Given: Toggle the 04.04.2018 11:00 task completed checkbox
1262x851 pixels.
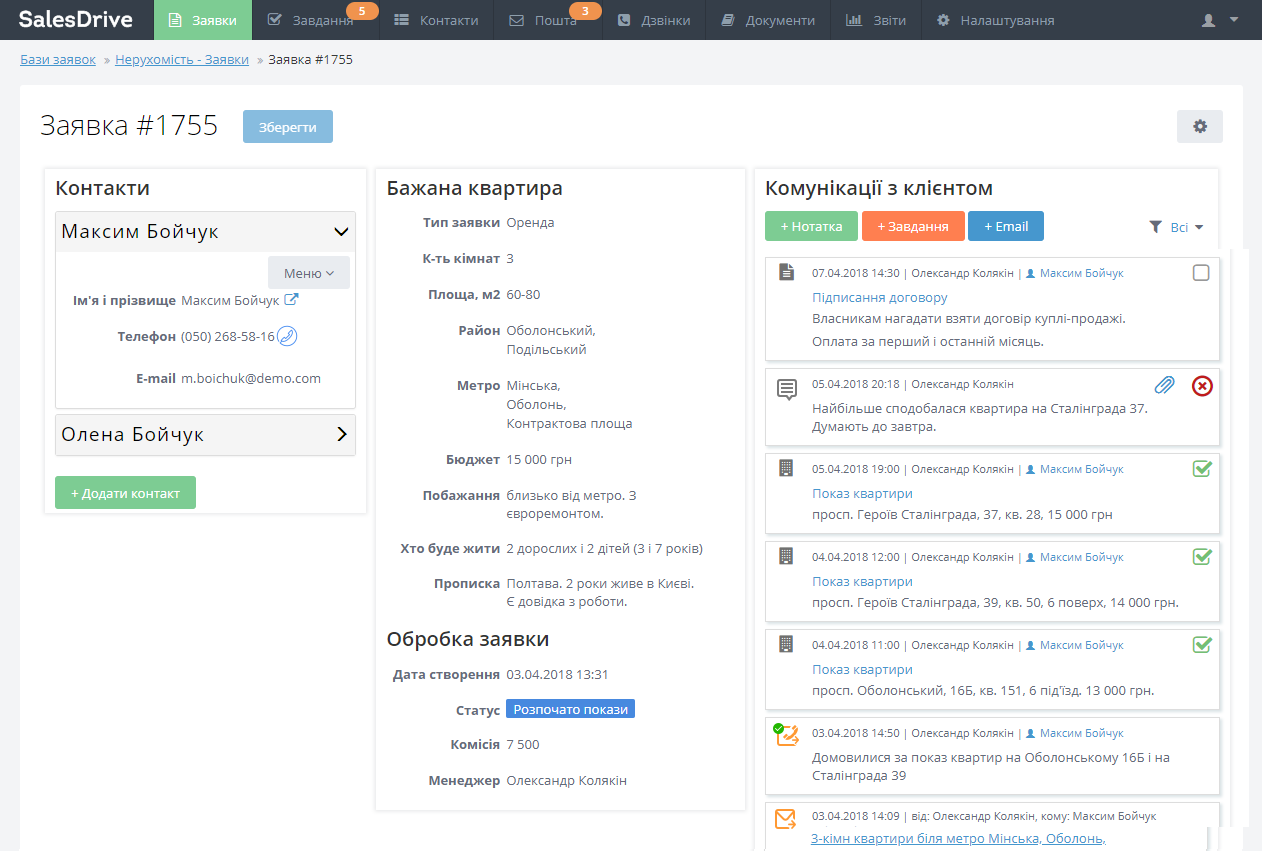Looking at the screenshot, I should pos(1201,645).
